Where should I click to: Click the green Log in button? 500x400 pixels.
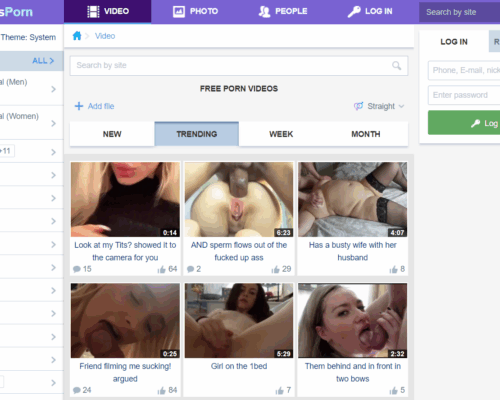pos(464,123)
